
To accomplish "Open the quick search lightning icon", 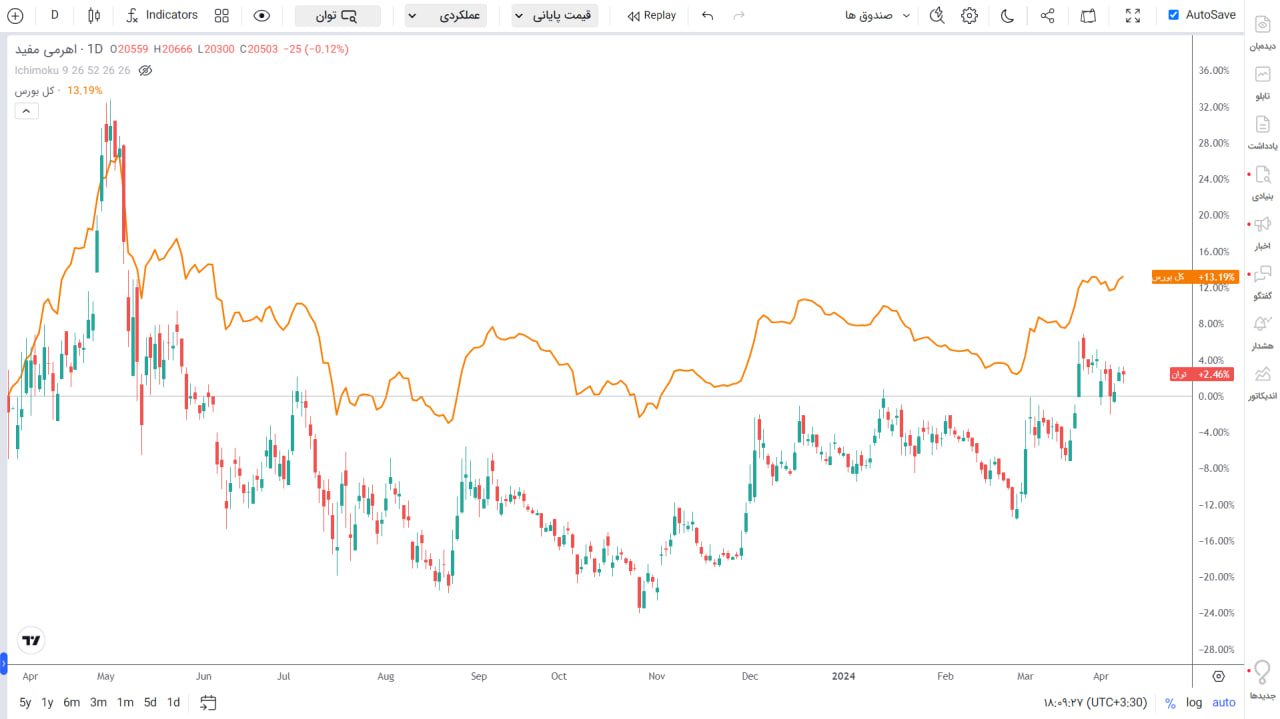I will click(x=937, y=15).
